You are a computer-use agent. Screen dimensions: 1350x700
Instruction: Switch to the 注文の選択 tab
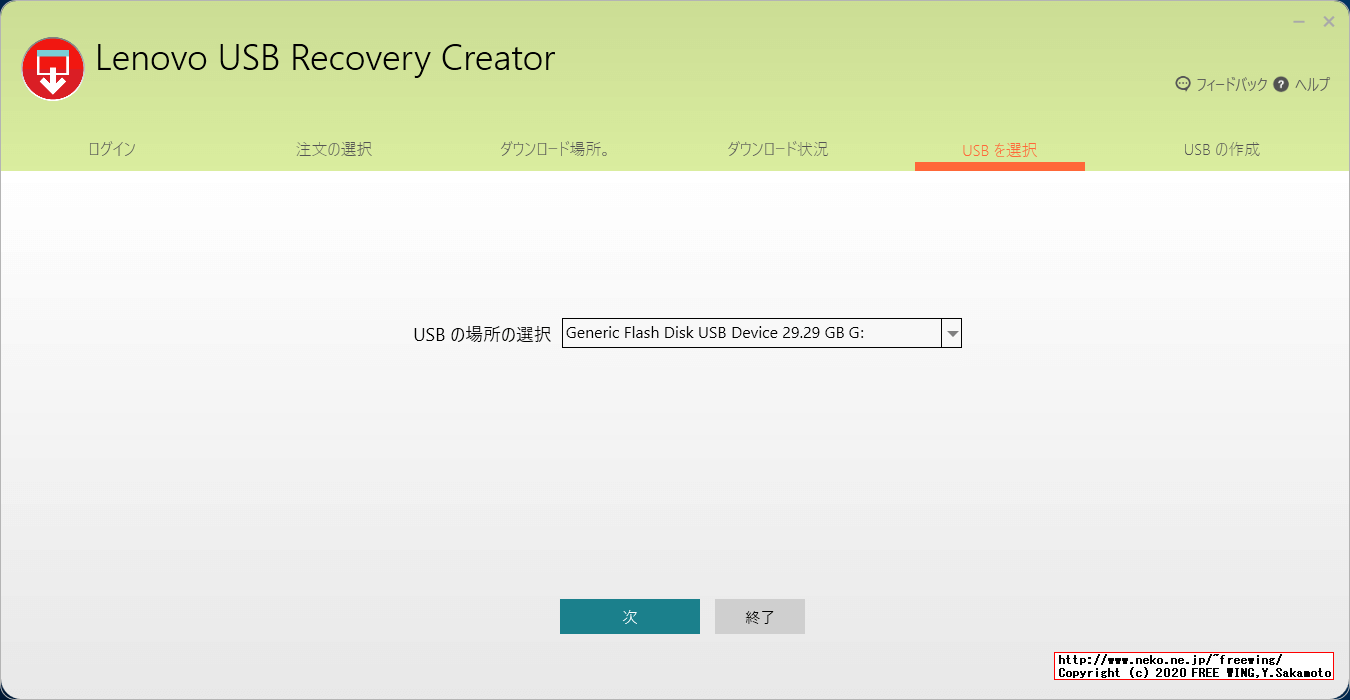(x=334, y=150)
